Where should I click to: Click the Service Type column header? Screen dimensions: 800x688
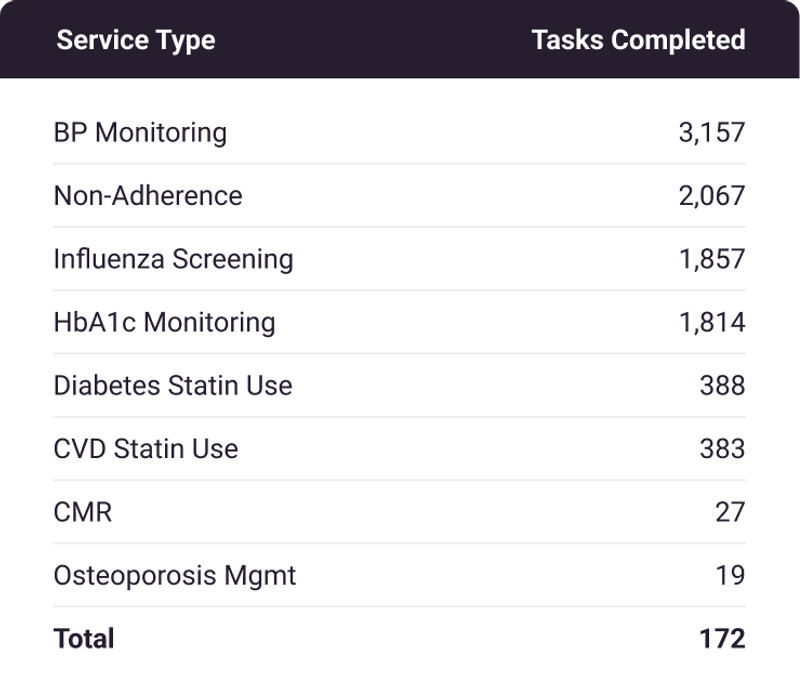[134, 41]
